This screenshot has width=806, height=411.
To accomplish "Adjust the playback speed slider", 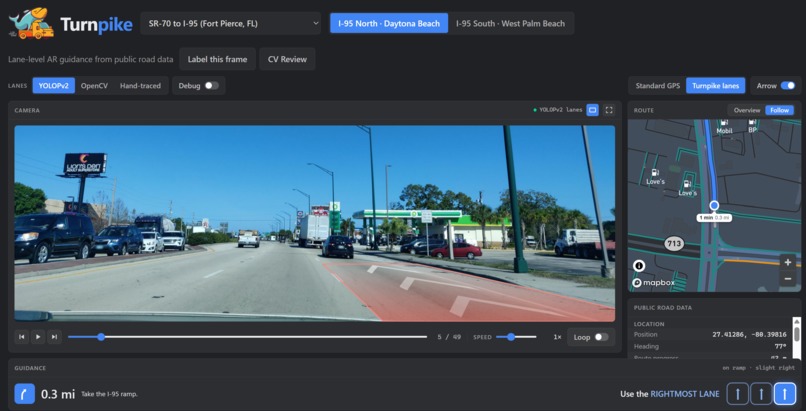I will click(x=516, y=337).
